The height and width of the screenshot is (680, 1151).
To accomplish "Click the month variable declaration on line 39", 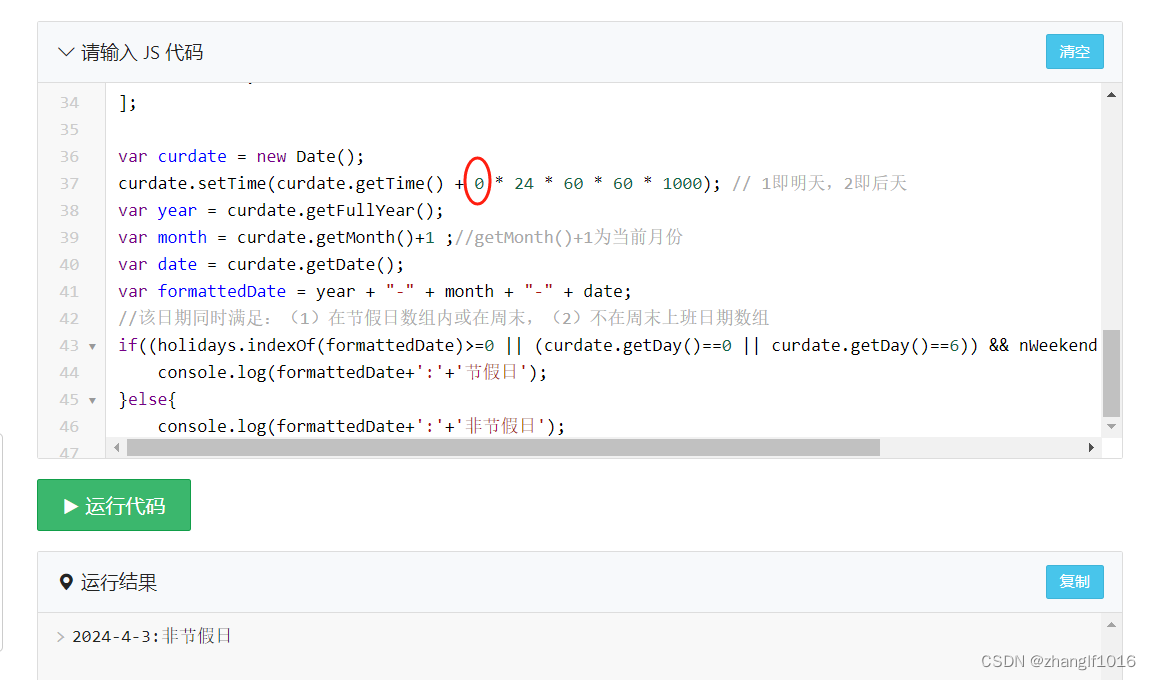I will pos(182,237).
